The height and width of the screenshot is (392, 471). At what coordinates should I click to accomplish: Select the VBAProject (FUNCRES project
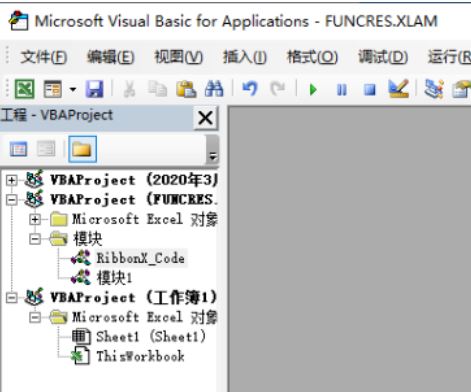pos(133,200)
